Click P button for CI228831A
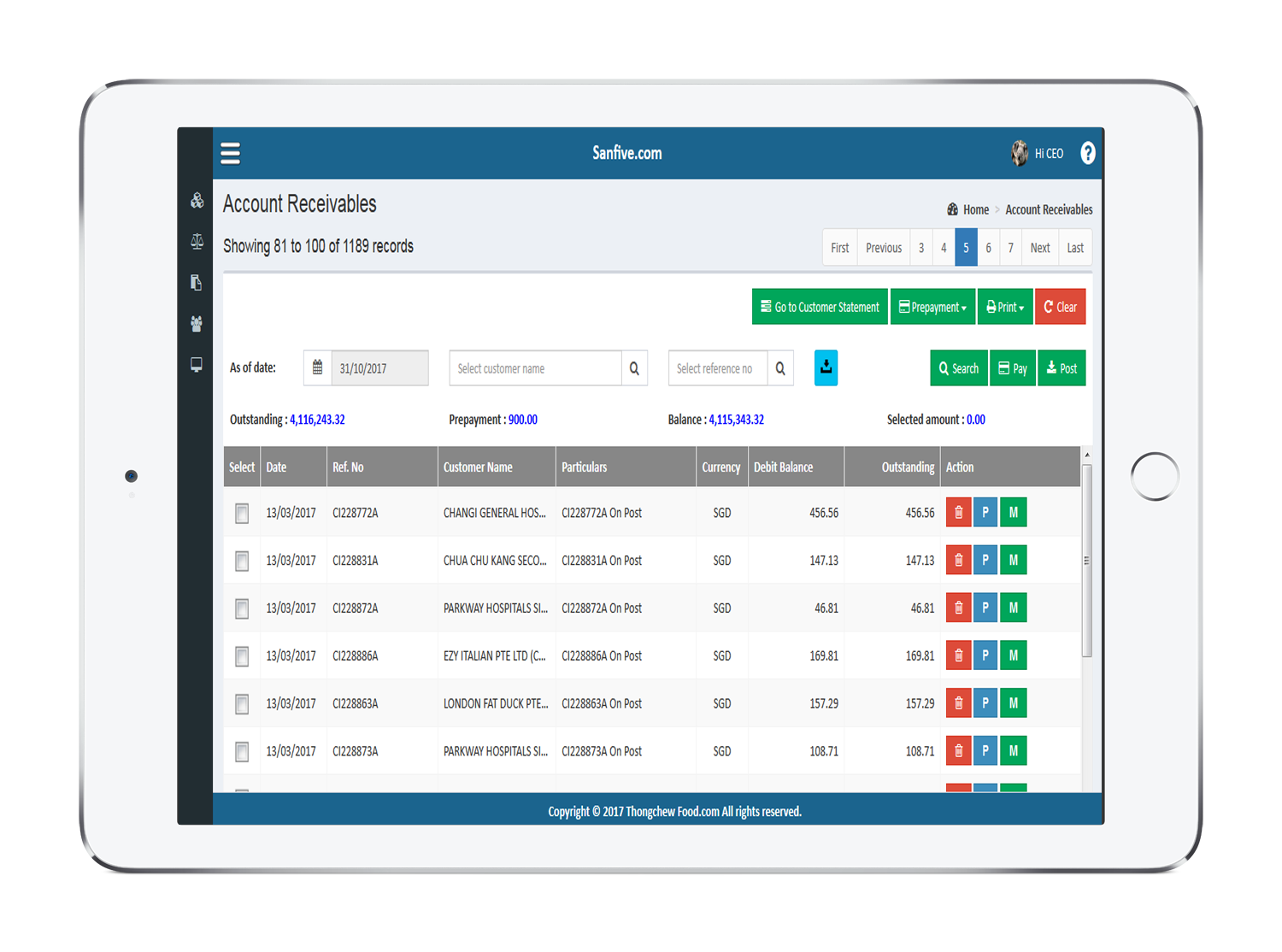The height and width of the screenshot is (952, 1282). pyautogui.click(x=985, y=561)
